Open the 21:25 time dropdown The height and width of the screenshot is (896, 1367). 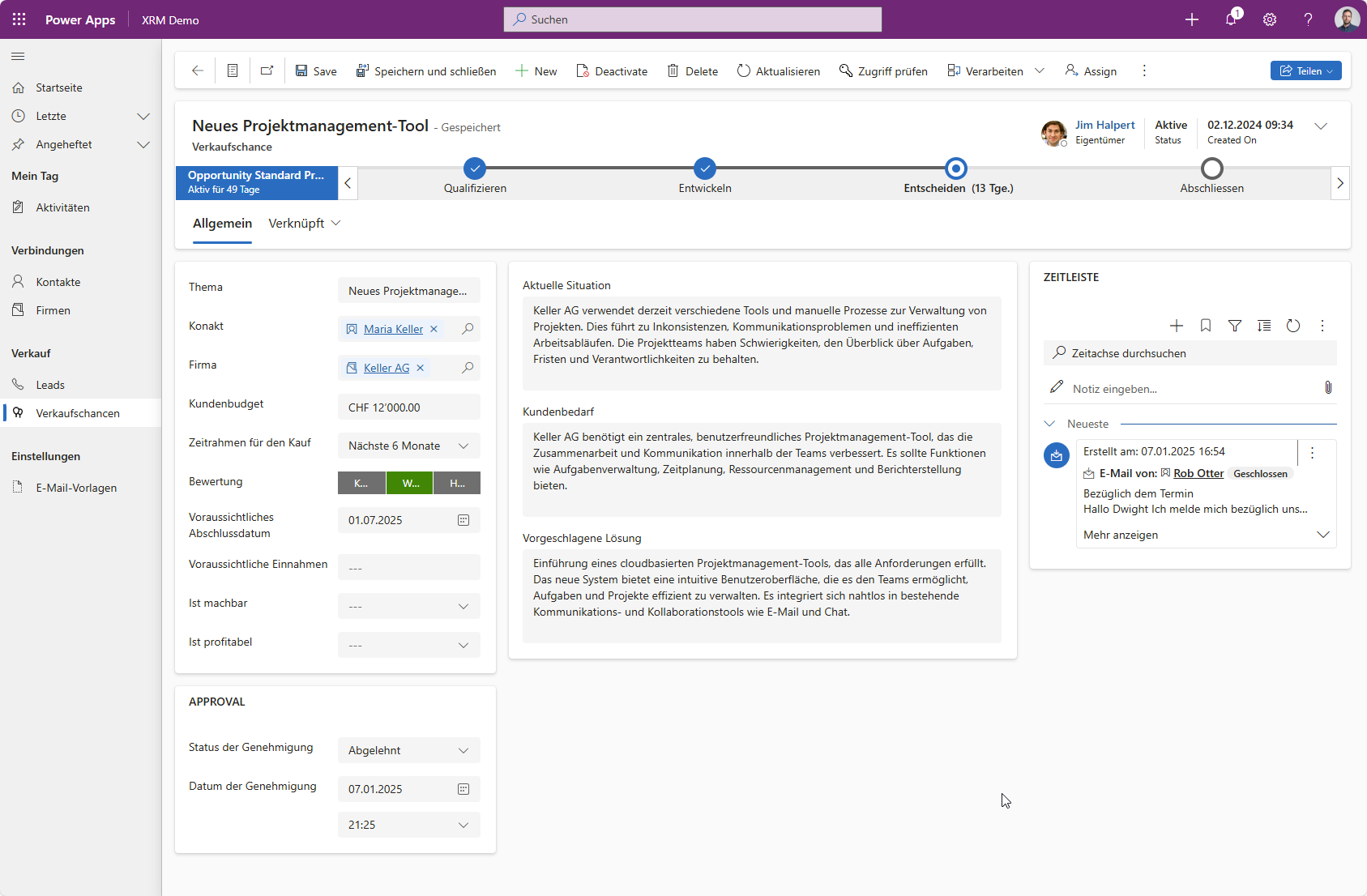coord(409,825)
